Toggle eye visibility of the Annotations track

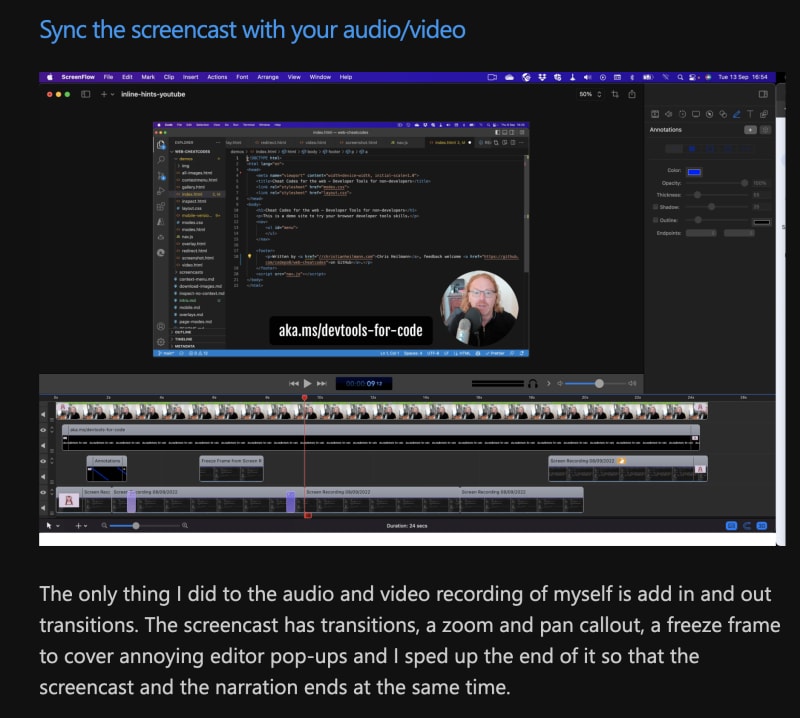click(43, 461)
